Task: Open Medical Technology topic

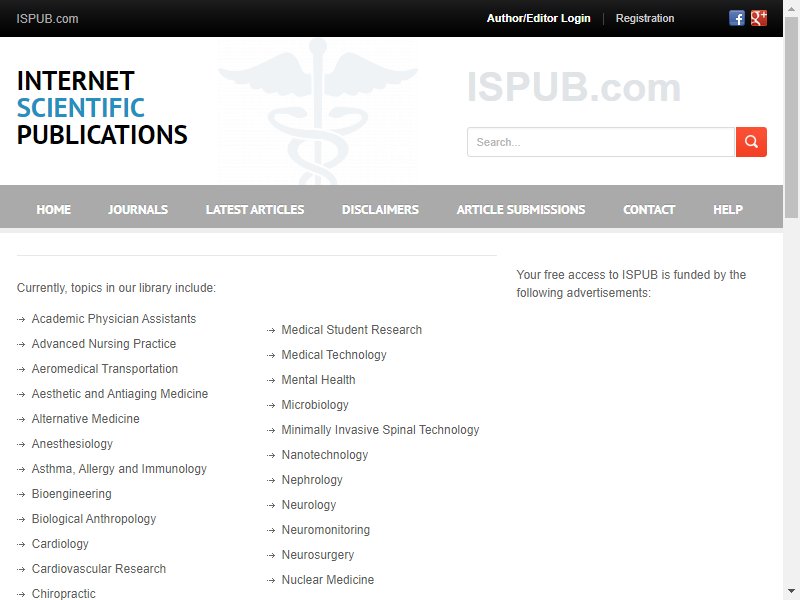Action: click(334, 355)
